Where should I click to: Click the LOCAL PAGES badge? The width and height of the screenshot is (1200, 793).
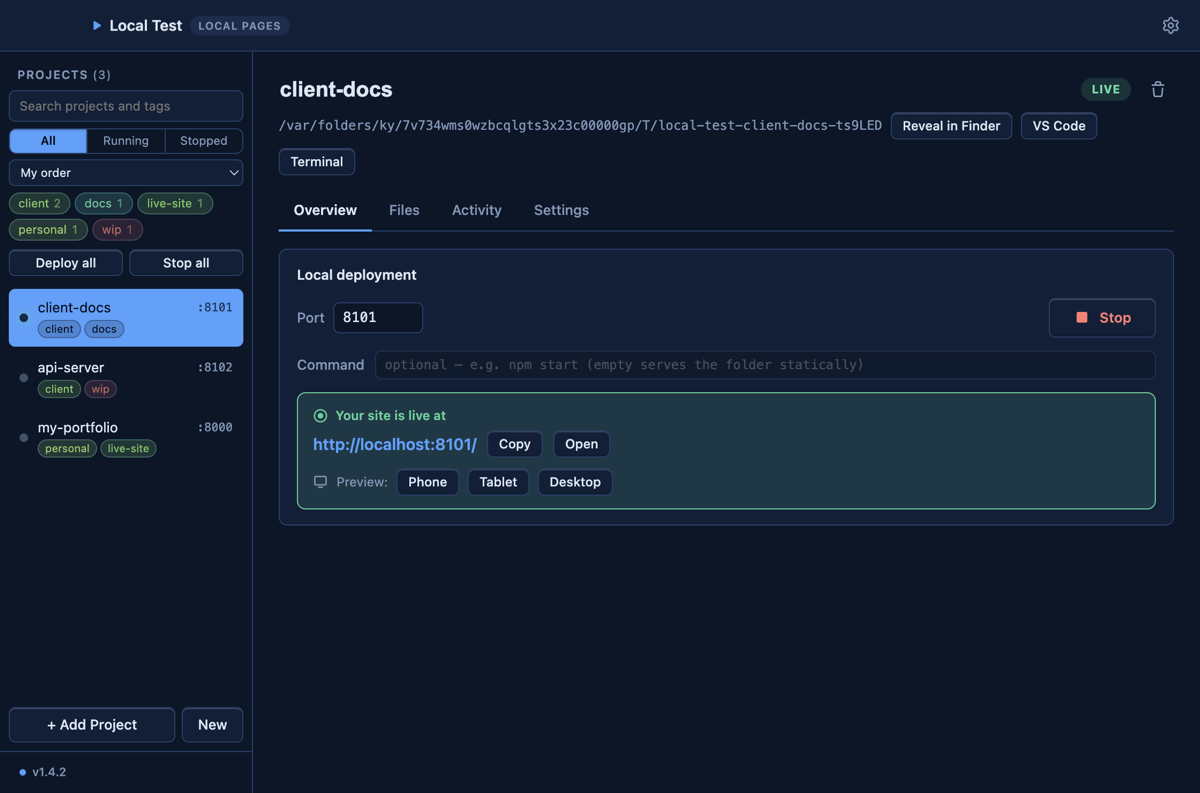(x=239, y=26)
